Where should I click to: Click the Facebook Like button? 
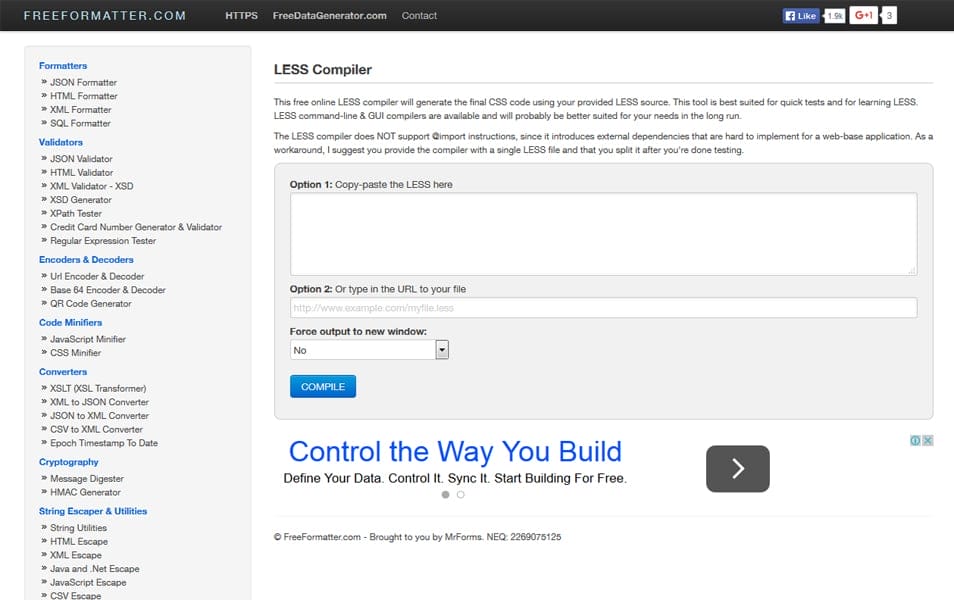click(801, 16)
